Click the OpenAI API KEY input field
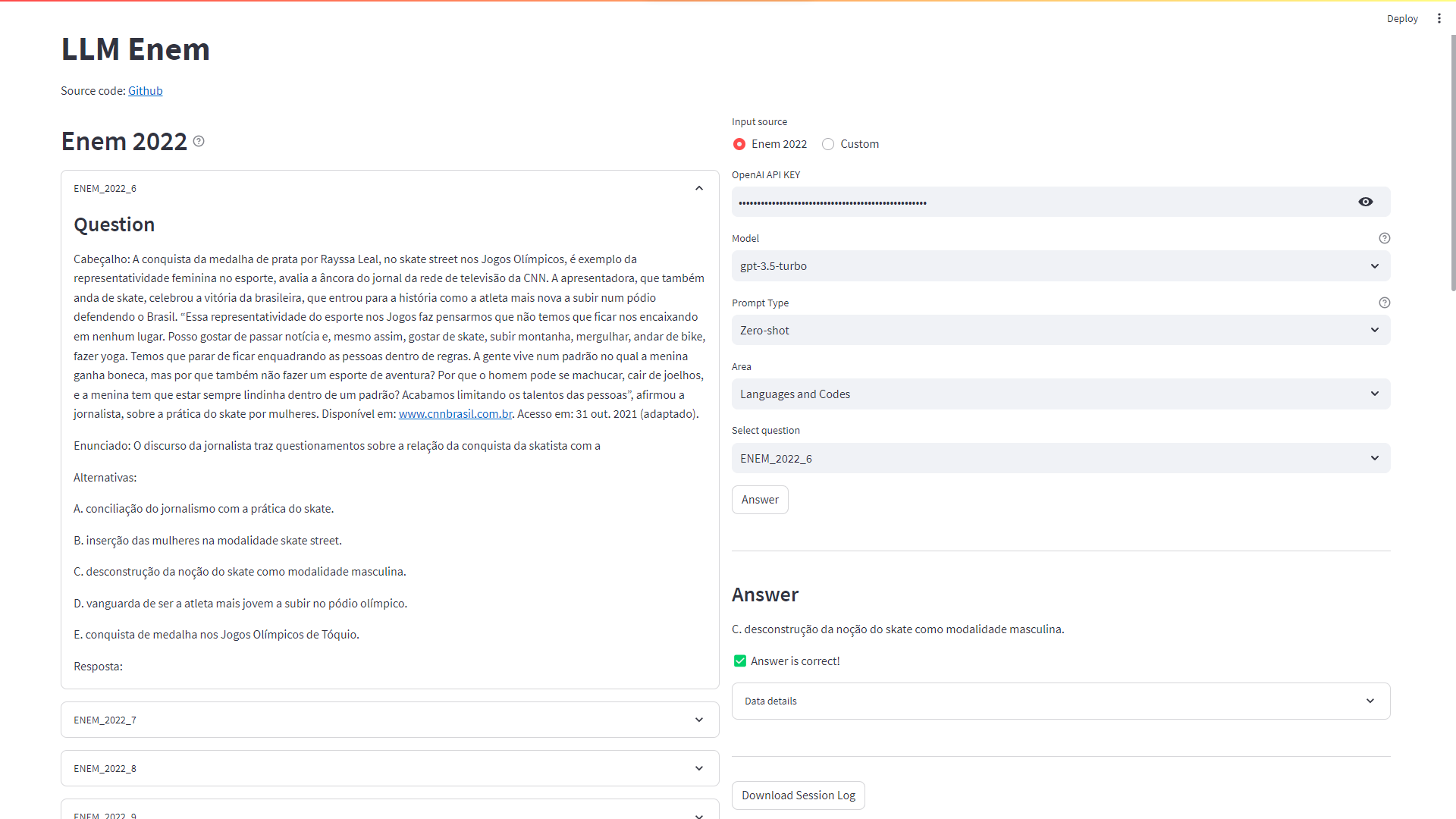Image resolution: width=1456 pixels, height=819 pixels. (1039, 202)
